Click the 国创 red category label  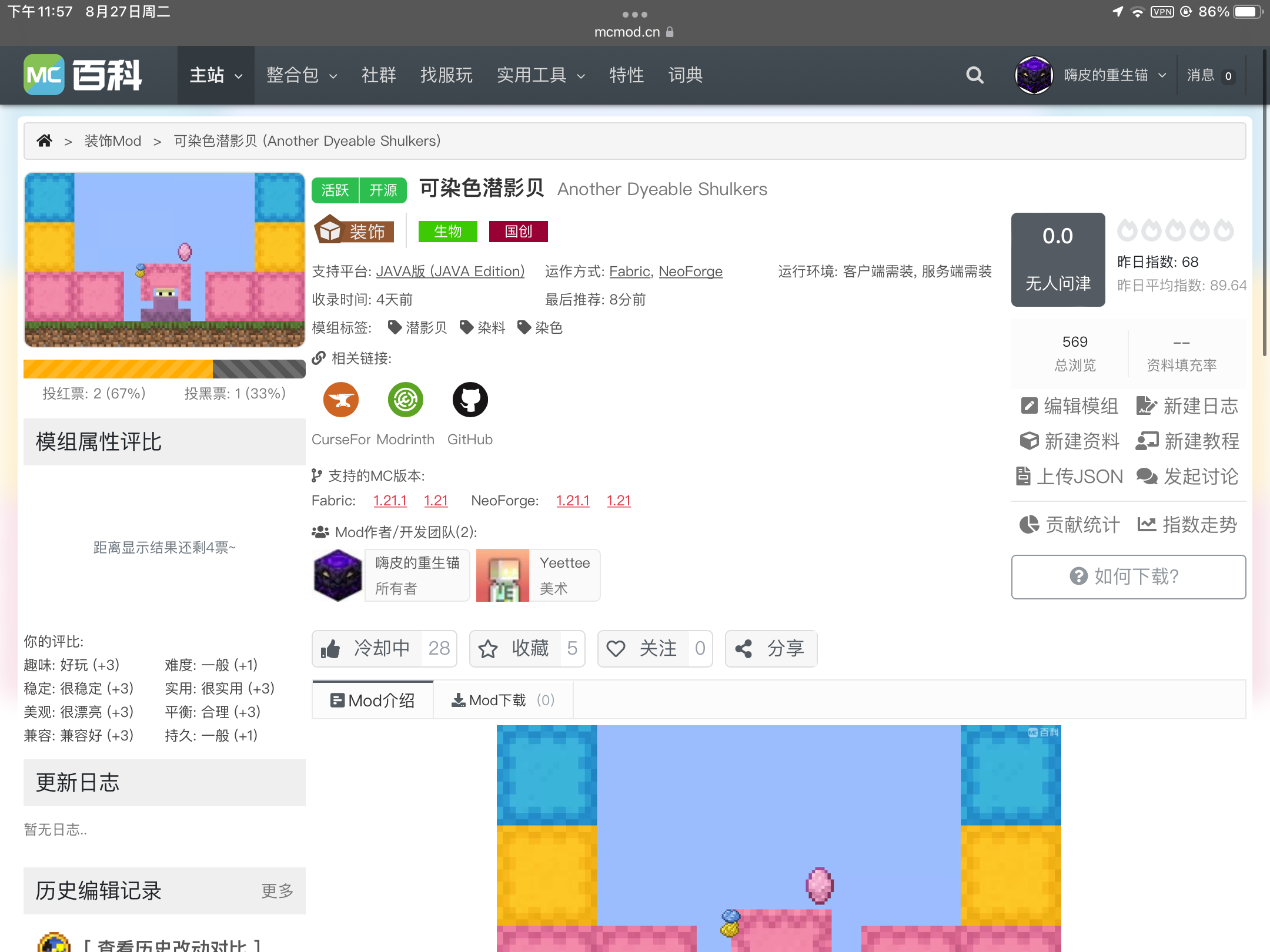519,231
